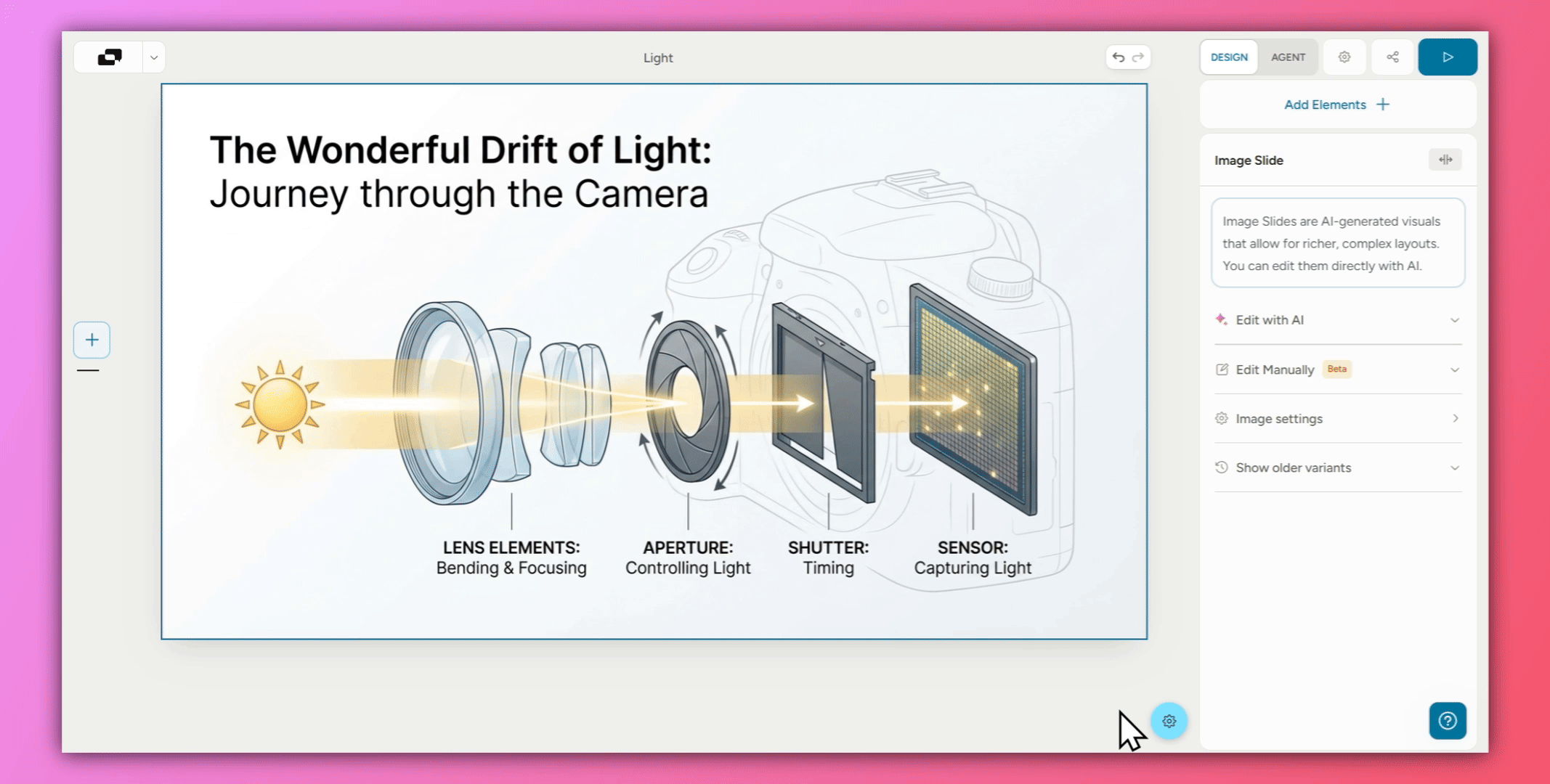Click the undo arrow icon

1119,57
